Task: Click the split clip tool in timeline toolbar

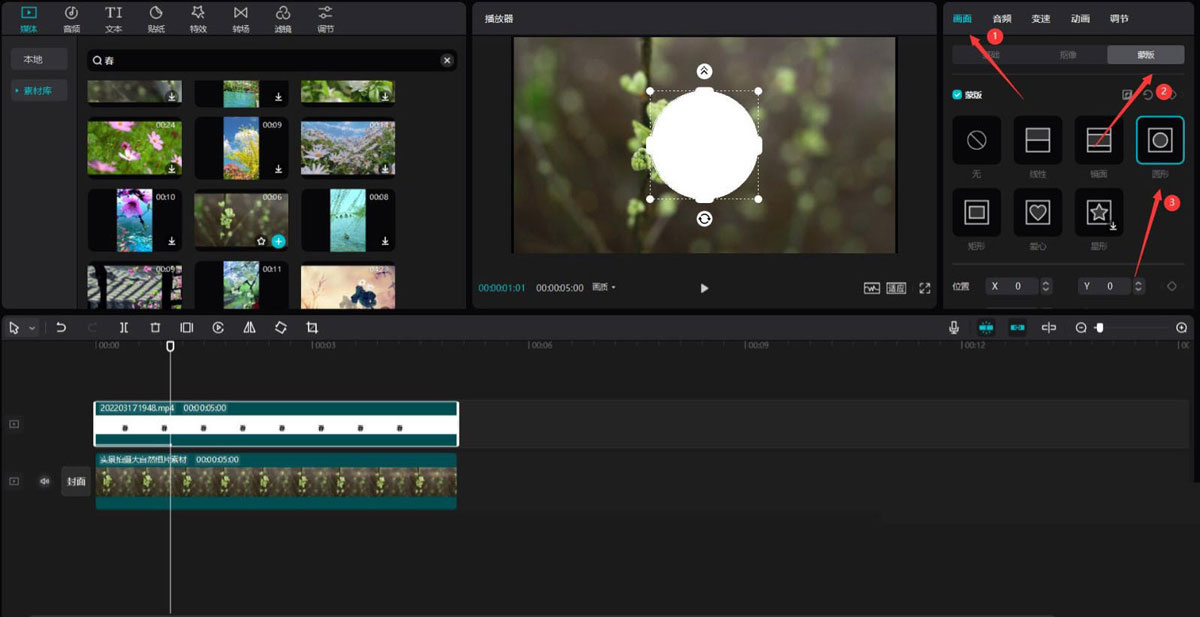Action: (x=124, y=328)
